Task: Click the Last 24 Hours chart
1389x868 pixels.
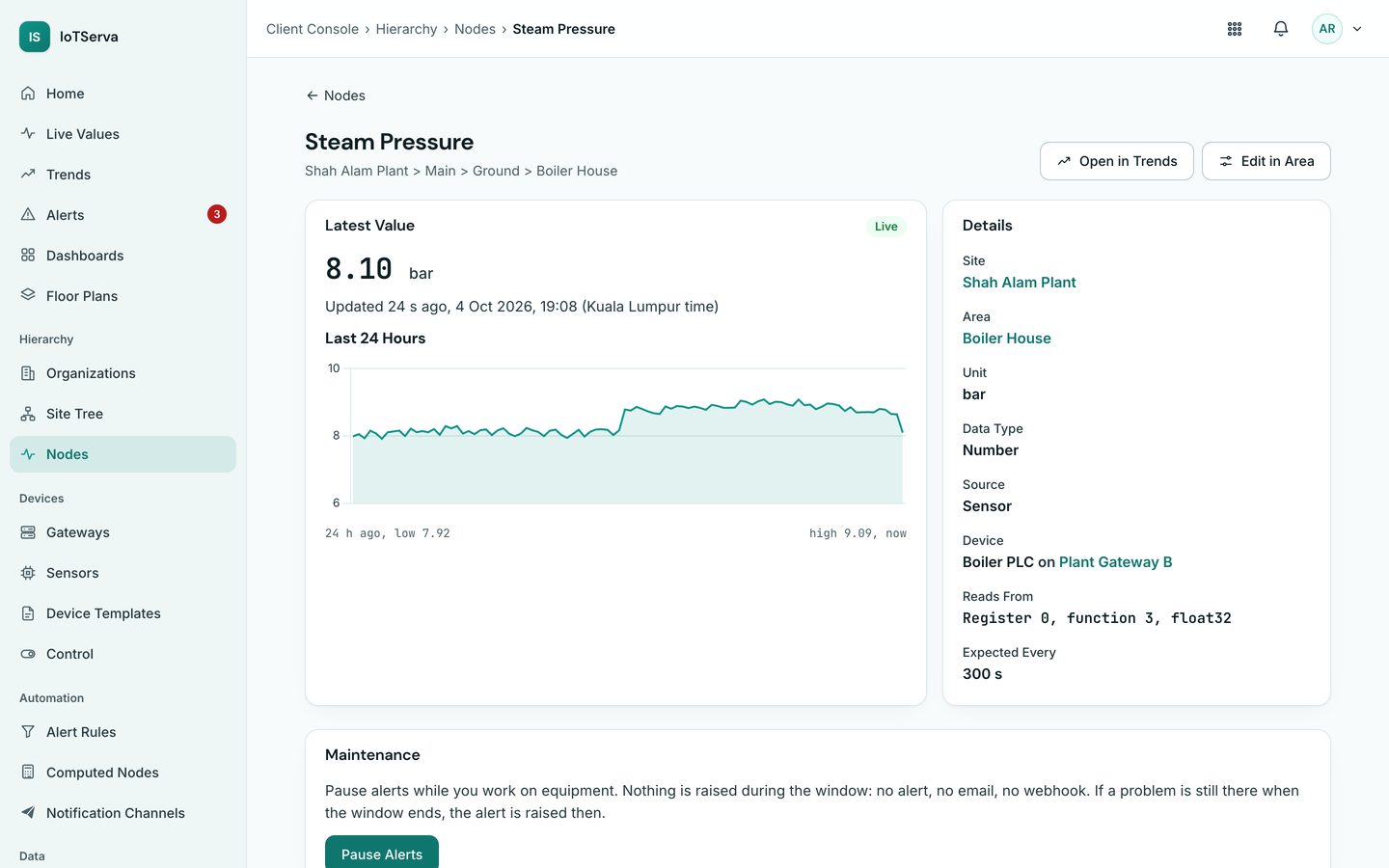Action: coord(615,436)
